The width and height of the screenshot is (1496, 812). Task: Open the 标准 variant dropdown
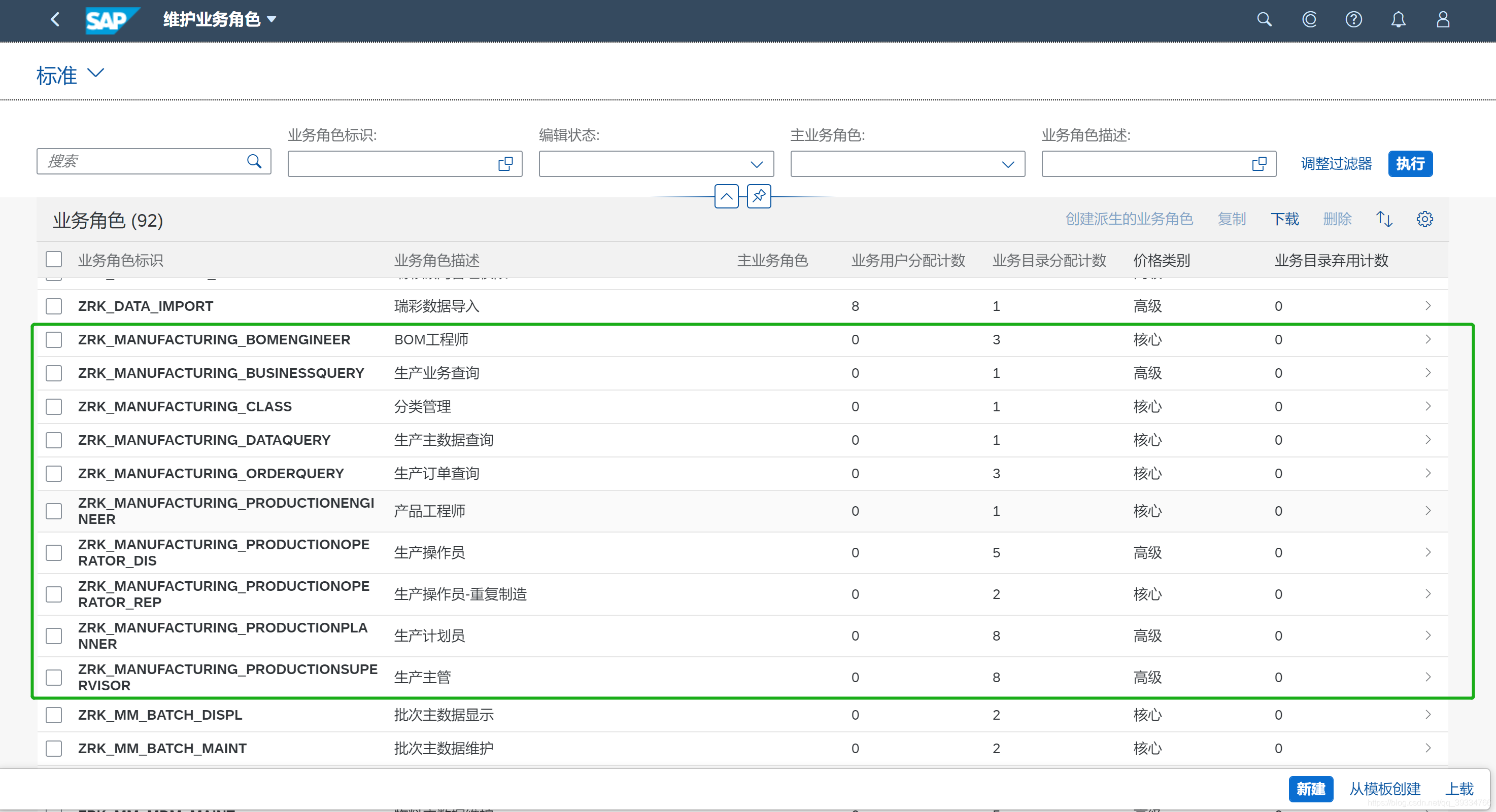[95, 74]
